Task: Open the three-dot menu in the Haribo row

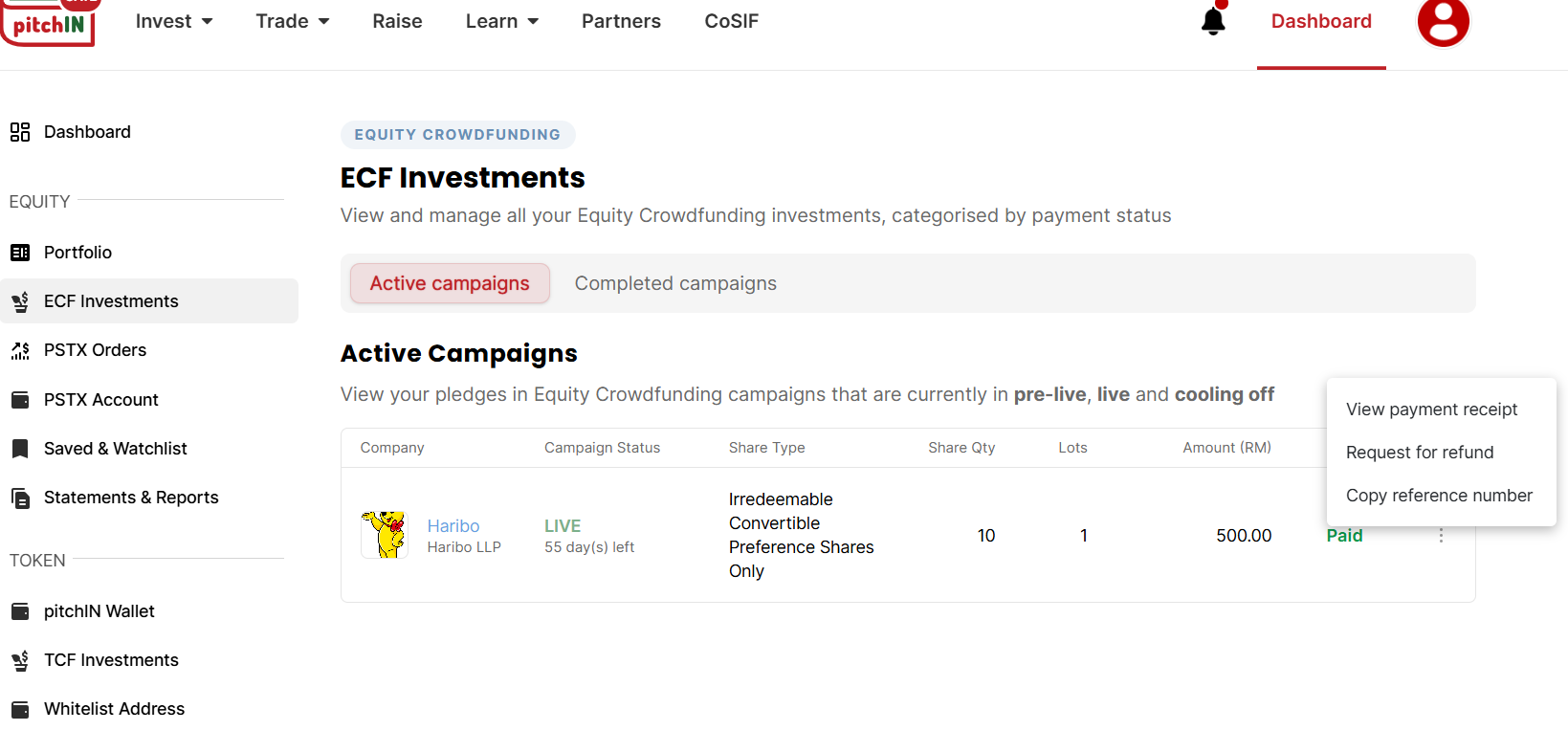Action: tap(1441, 536)
